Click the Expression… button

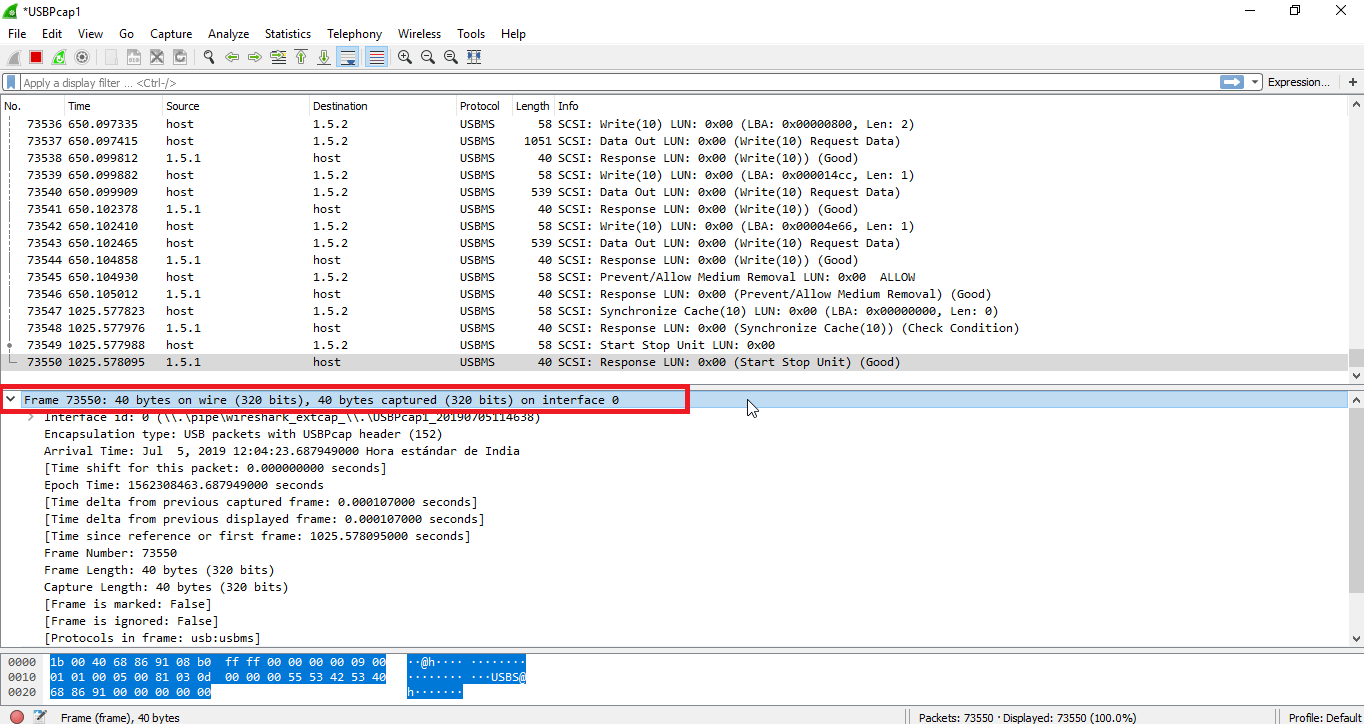[x=1298, y=83]
